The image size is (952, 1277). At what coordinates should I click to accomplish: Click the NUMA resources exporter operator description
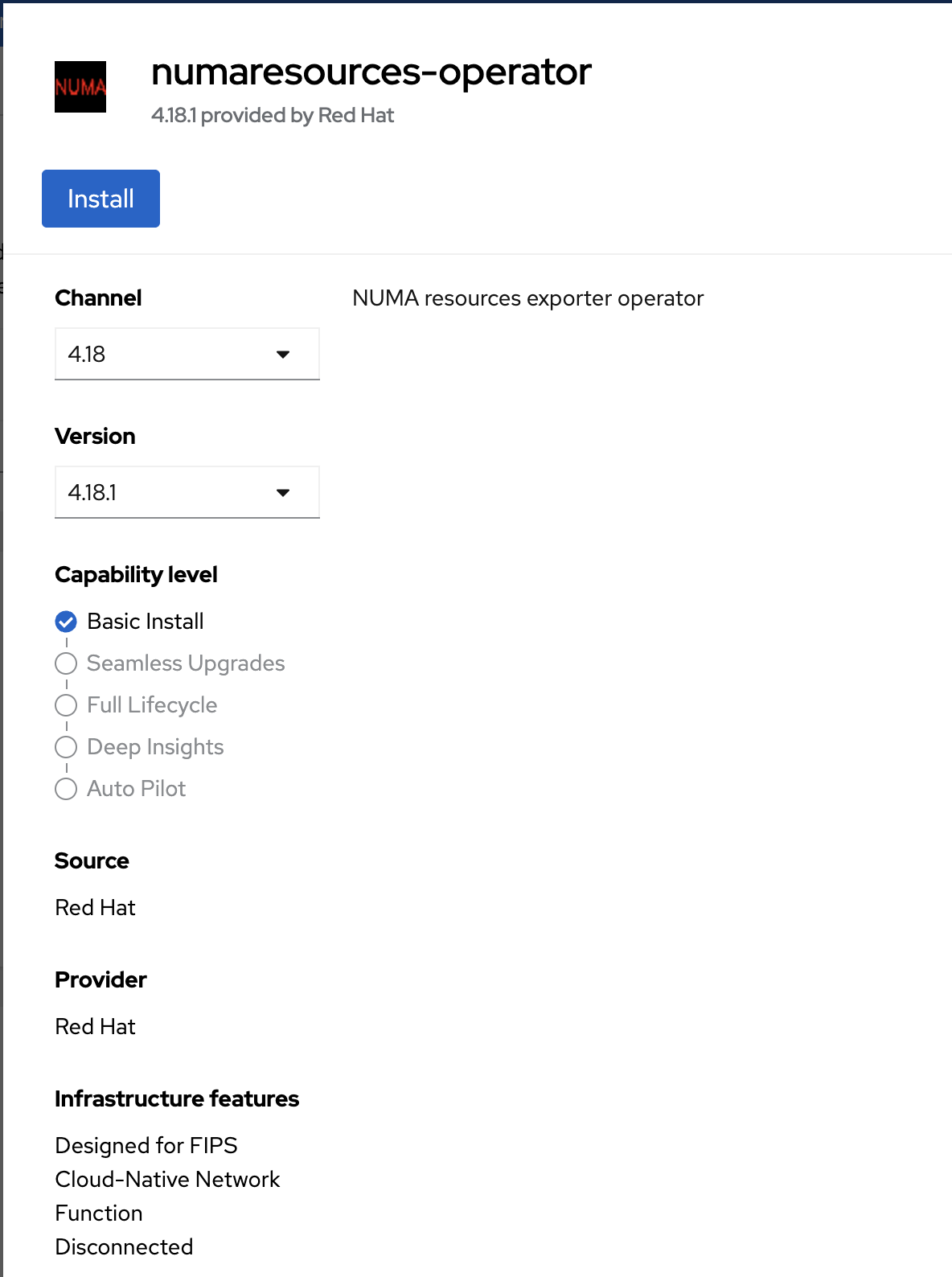tap(527, 298)
